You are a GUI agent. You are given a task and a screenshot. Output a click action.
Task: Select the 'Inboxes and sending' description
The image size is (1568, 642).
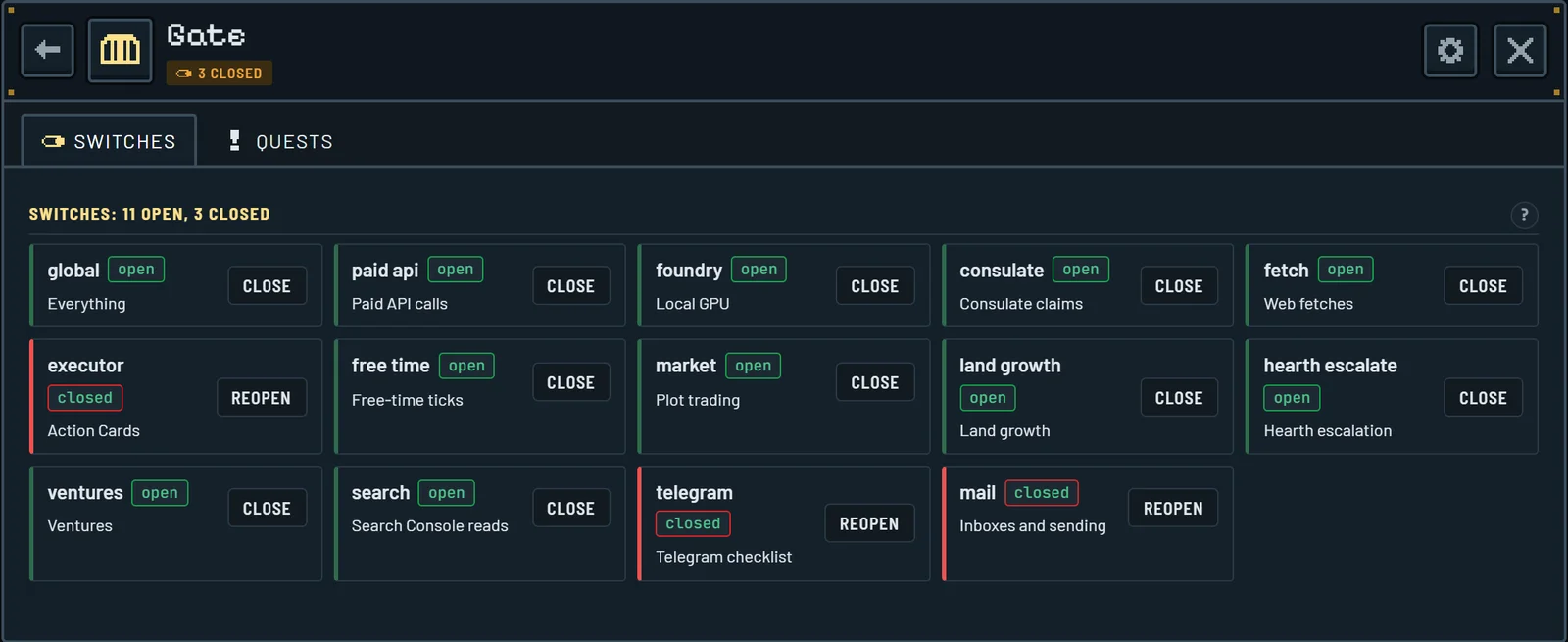click(x=1033, y=526)
